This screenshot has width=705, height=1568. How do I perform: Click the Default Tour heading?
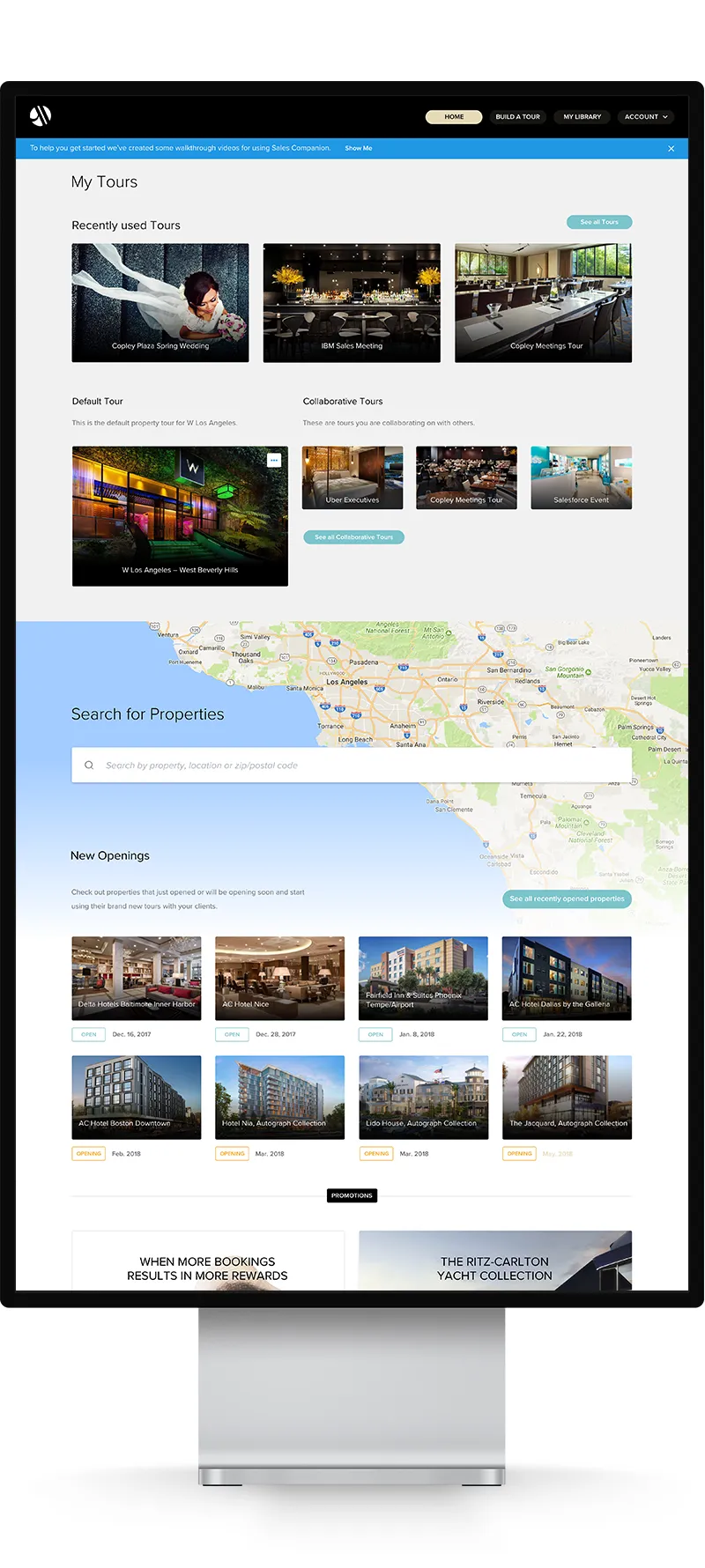(x=98, y=401)
